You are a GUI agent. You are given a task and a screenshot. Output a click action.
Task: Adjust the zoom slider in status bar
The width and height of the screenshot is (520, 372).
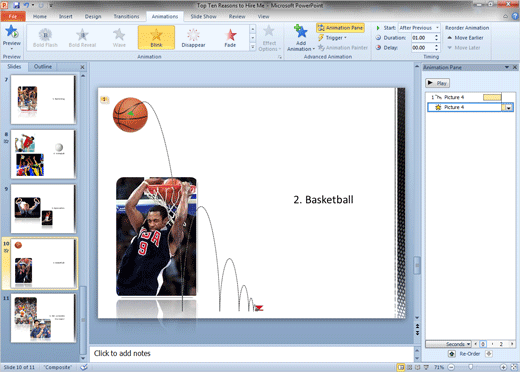(471, 367)
